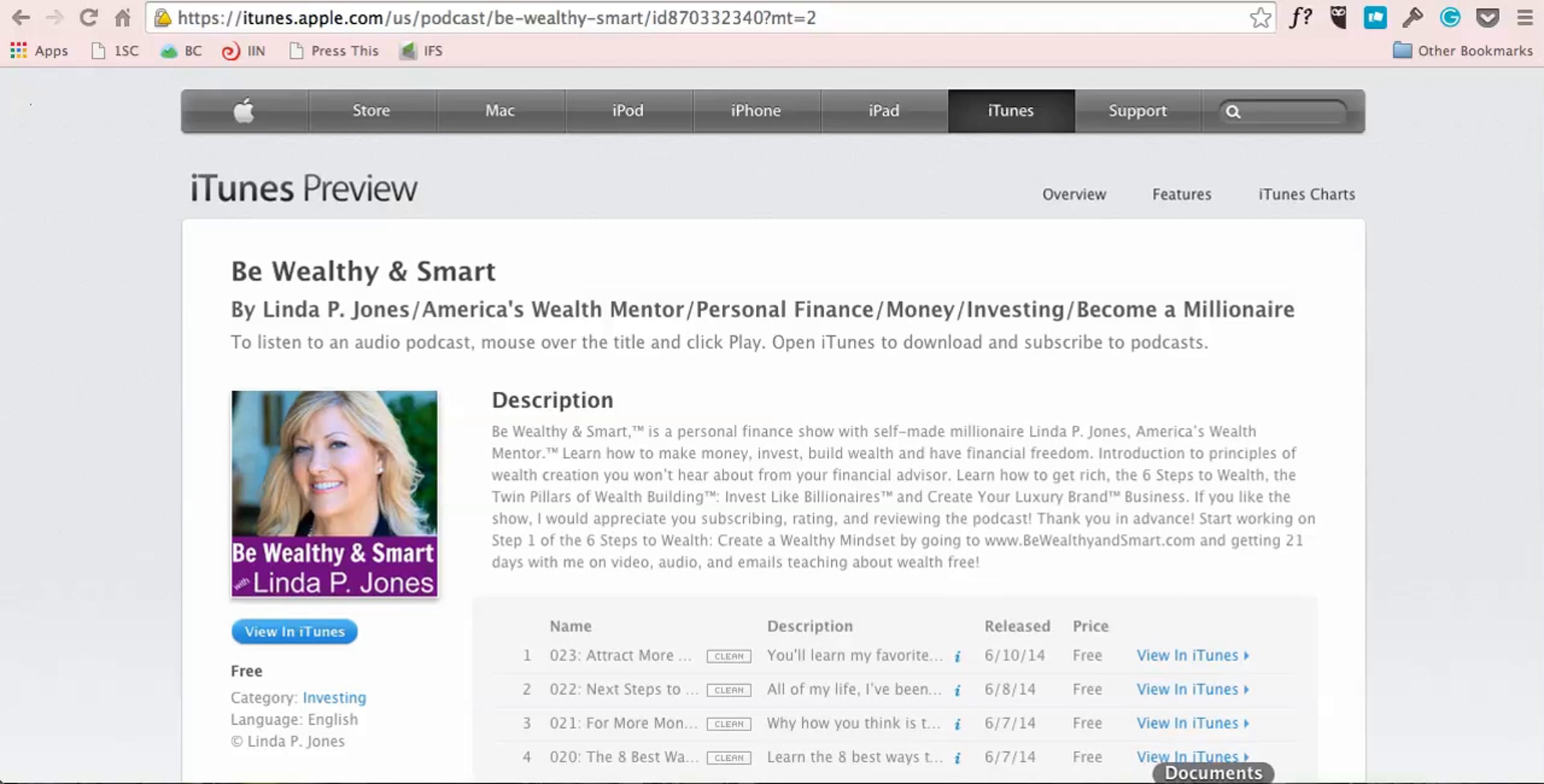The height and width of the screenshot is (784, 1544).
Task: View episode 021 in iTunes
Action: 1192,724
